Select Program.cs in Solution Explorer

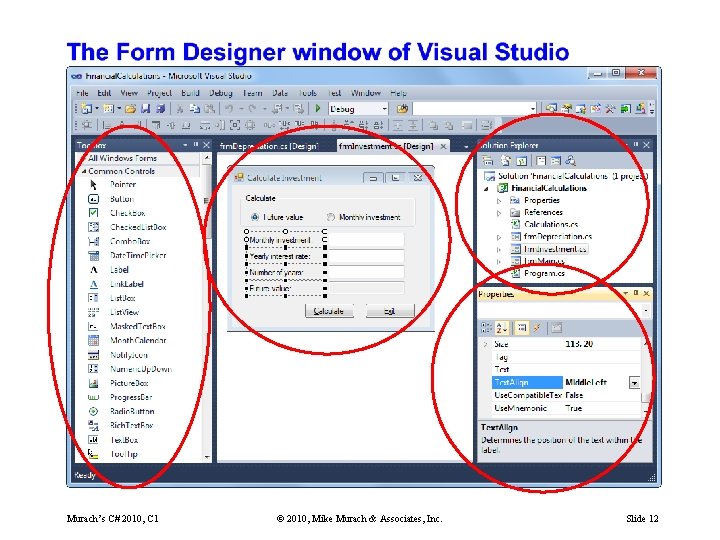(545, 273)
